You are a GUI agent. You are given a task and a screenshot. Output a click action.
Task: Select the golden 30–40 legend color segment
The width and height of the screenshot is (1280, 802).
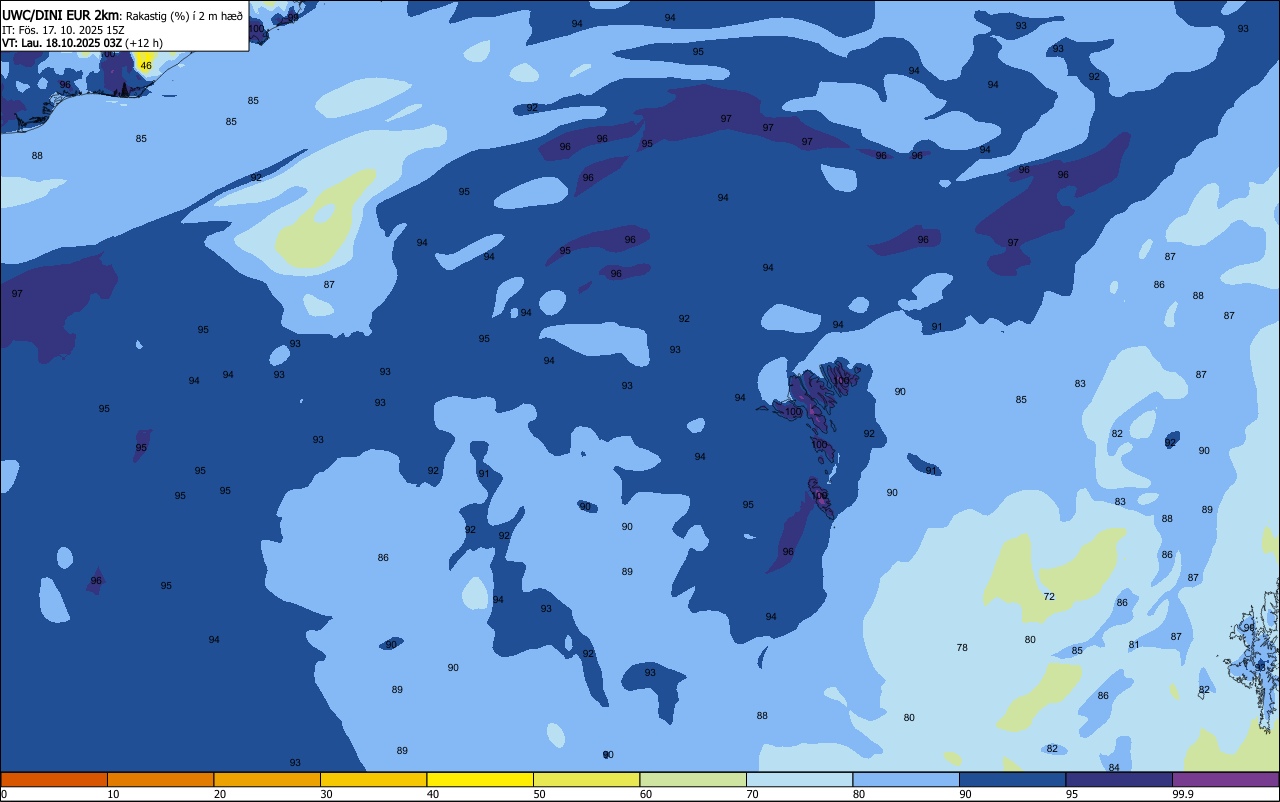[373, 779]
